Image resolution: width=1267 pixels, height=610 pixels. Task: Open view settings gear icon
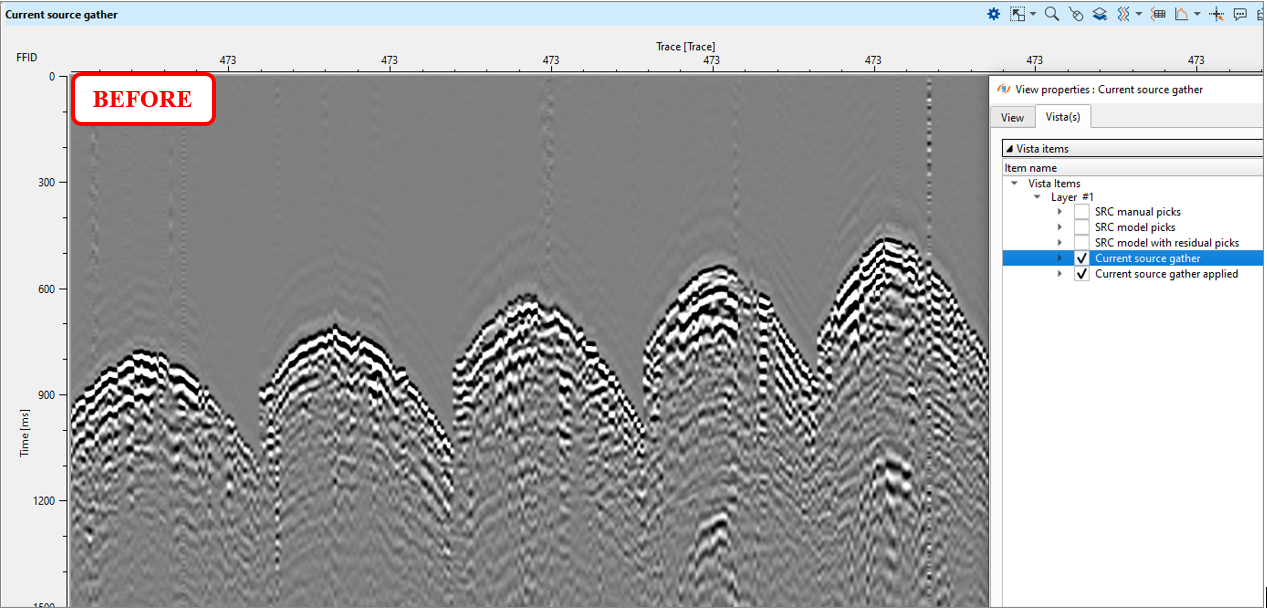click(x=993, y=14)
